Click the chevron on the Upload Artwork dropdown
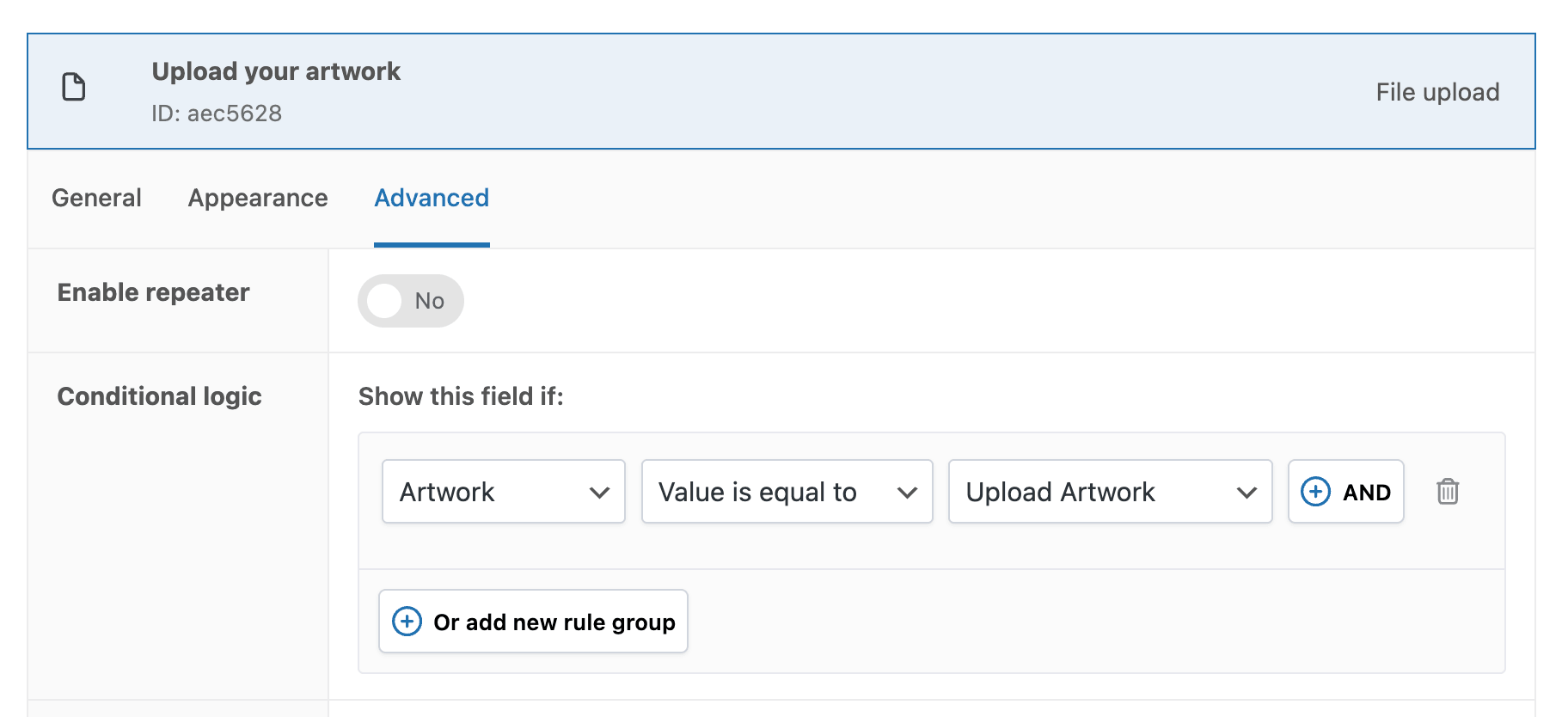This screenshot has width=1568, height=717. click(x=1247, y=492)
